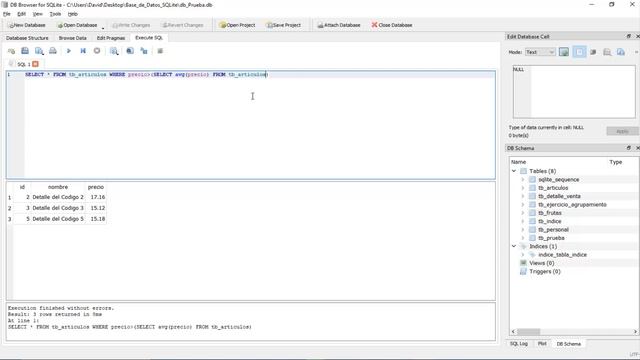640x360 pixels.
Task: Expand the tb_prueba table
Action: tap(523, 238)
